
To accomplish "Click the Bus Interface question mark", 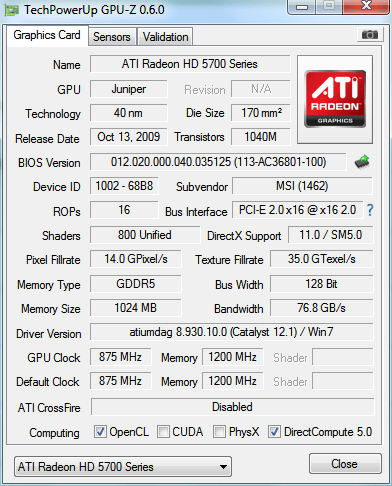I will pyautogui.click(x=370, y=210).
